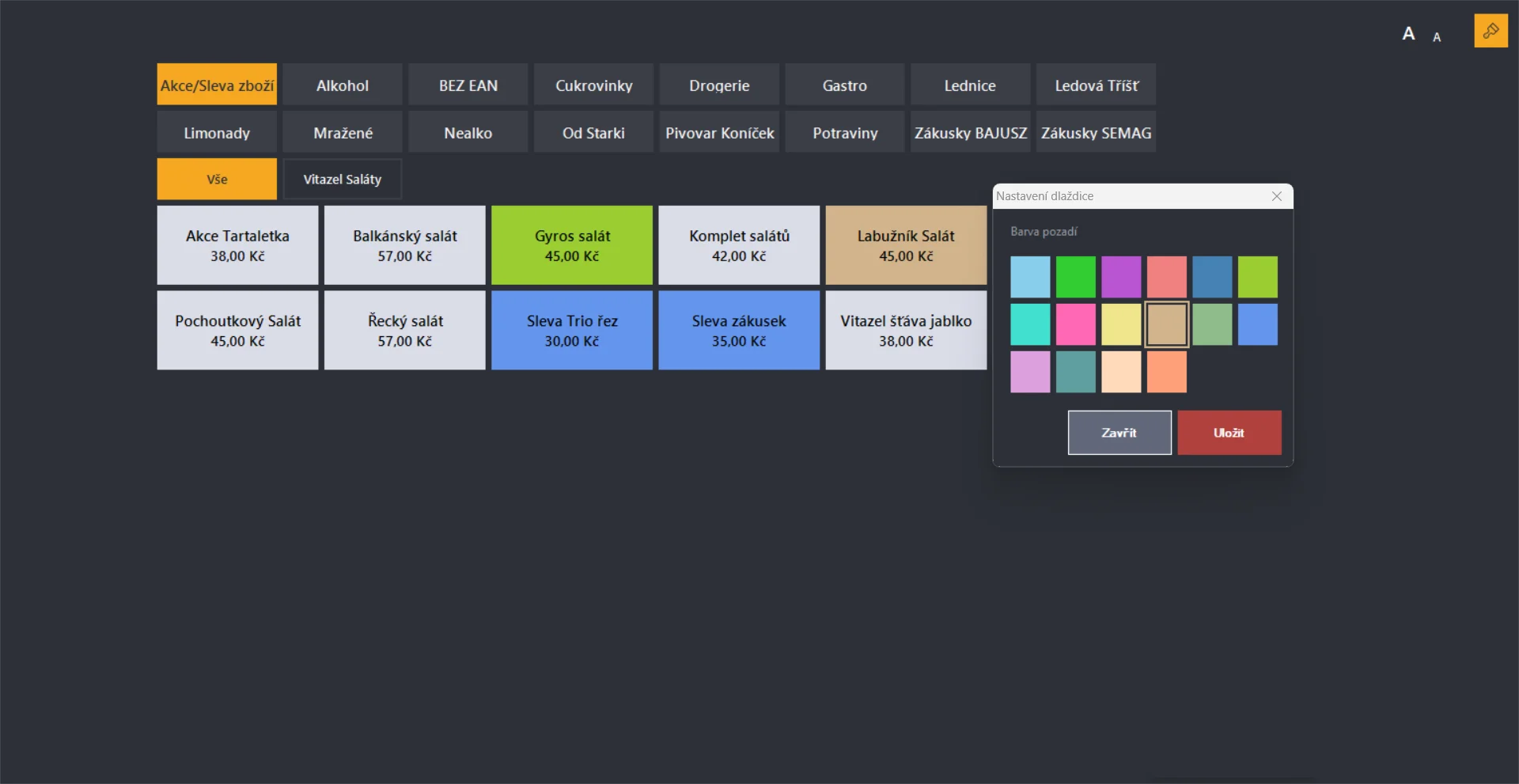This screenshot has height=784, width=1519.
Task: Close the Nastavení dlaždice dialog
Action: pos(1277,196)
